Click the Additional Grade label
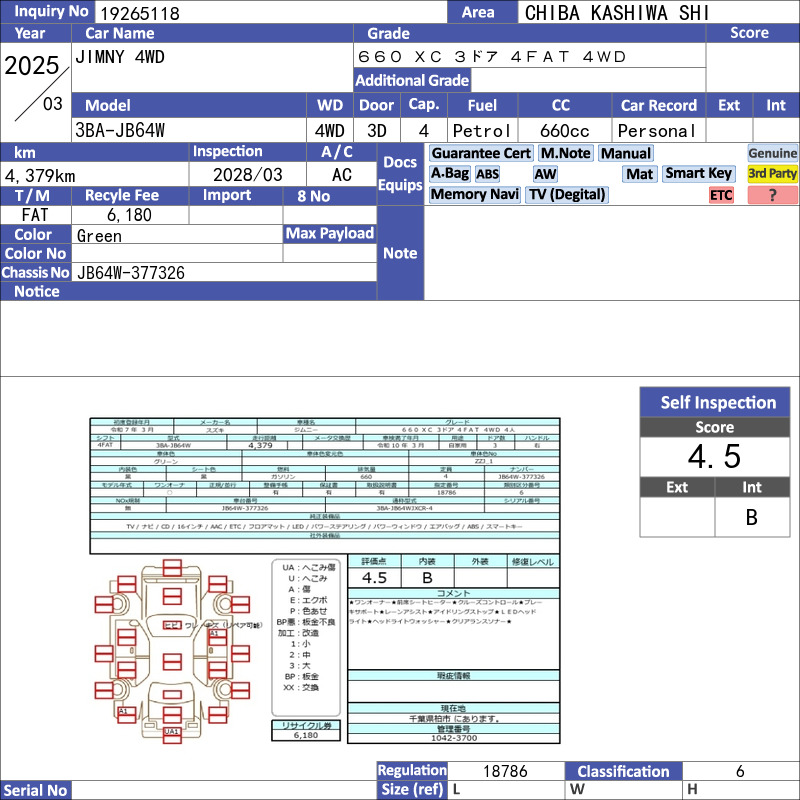This screenshot has width=800, height=800. 412,80
